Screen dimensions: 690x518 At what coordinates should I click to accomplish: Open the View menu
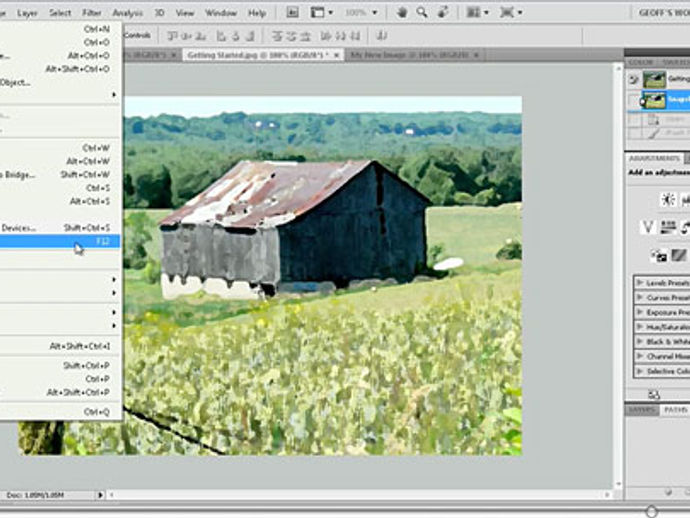[185, 13]
